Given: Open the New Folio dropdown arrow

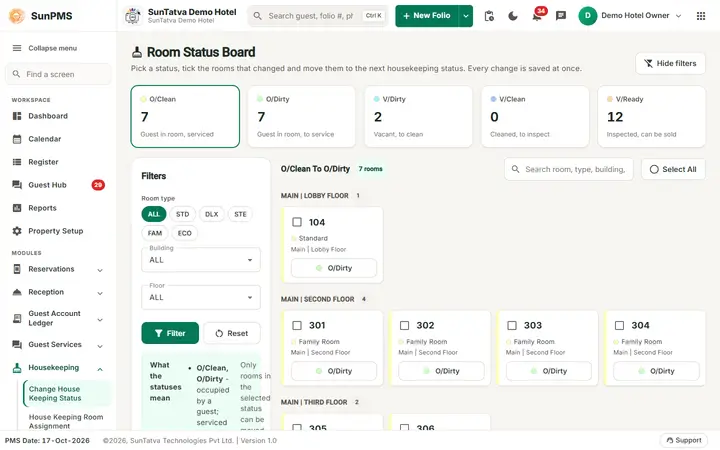Looking at the screenshot, I should point(466,16).
